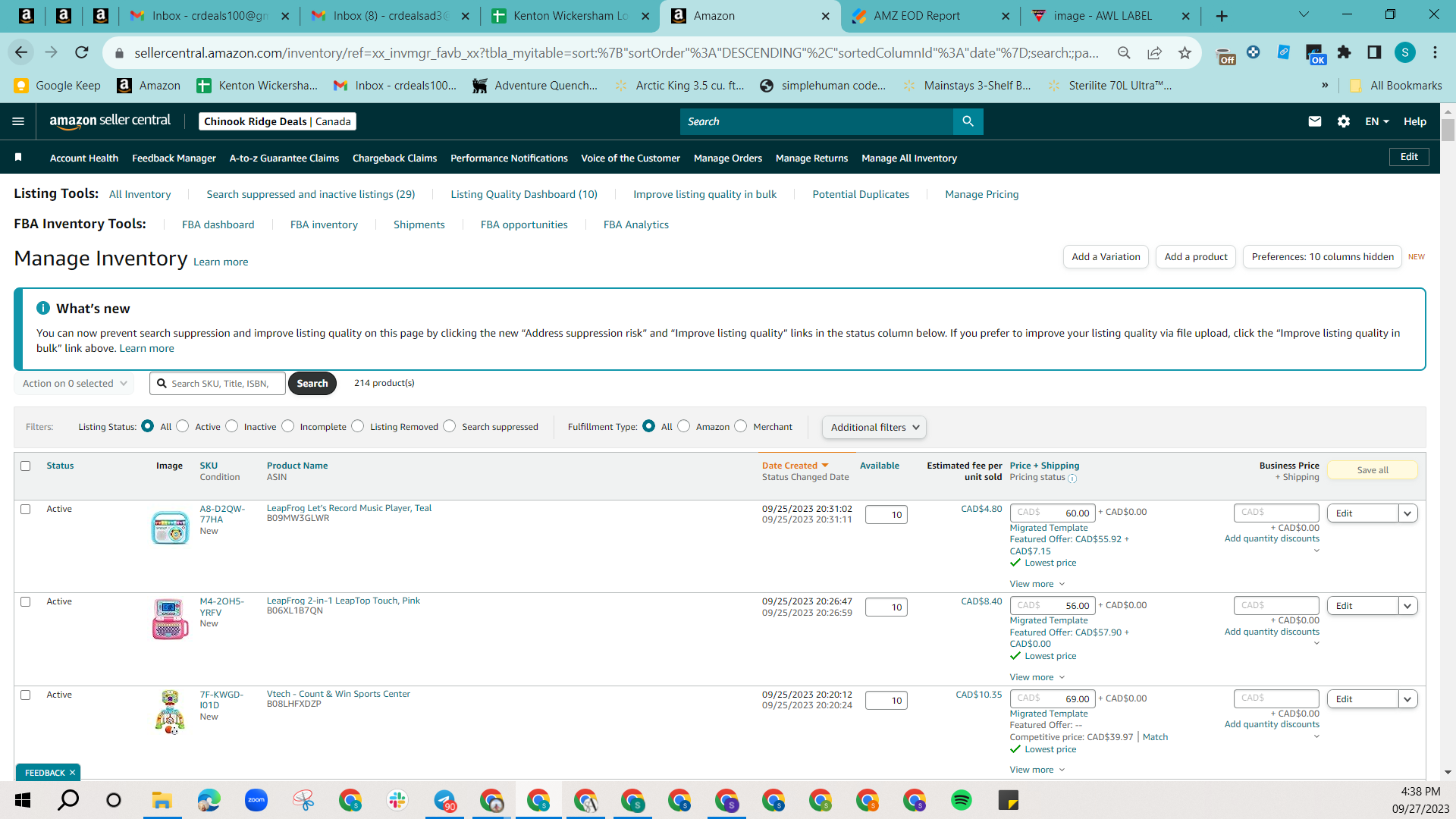
Task: Expand View more for LeapTop Touch Pink
Action: click(1037, 677)
